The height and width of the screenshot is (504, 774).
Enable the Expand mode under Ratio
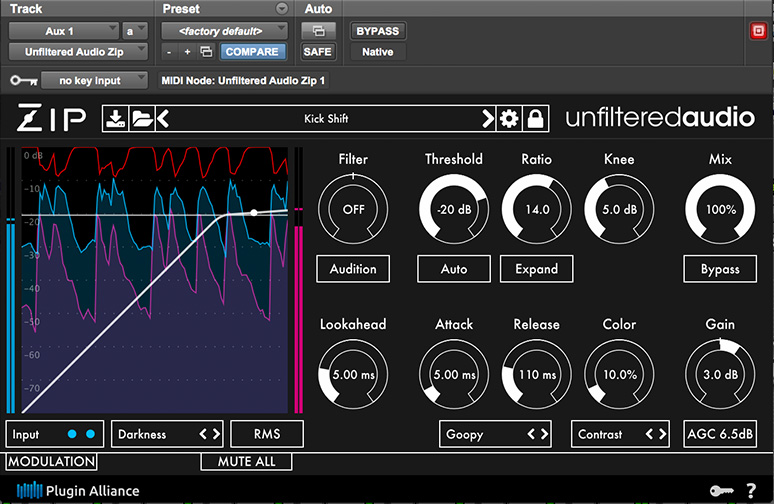[x=537, y=268]
